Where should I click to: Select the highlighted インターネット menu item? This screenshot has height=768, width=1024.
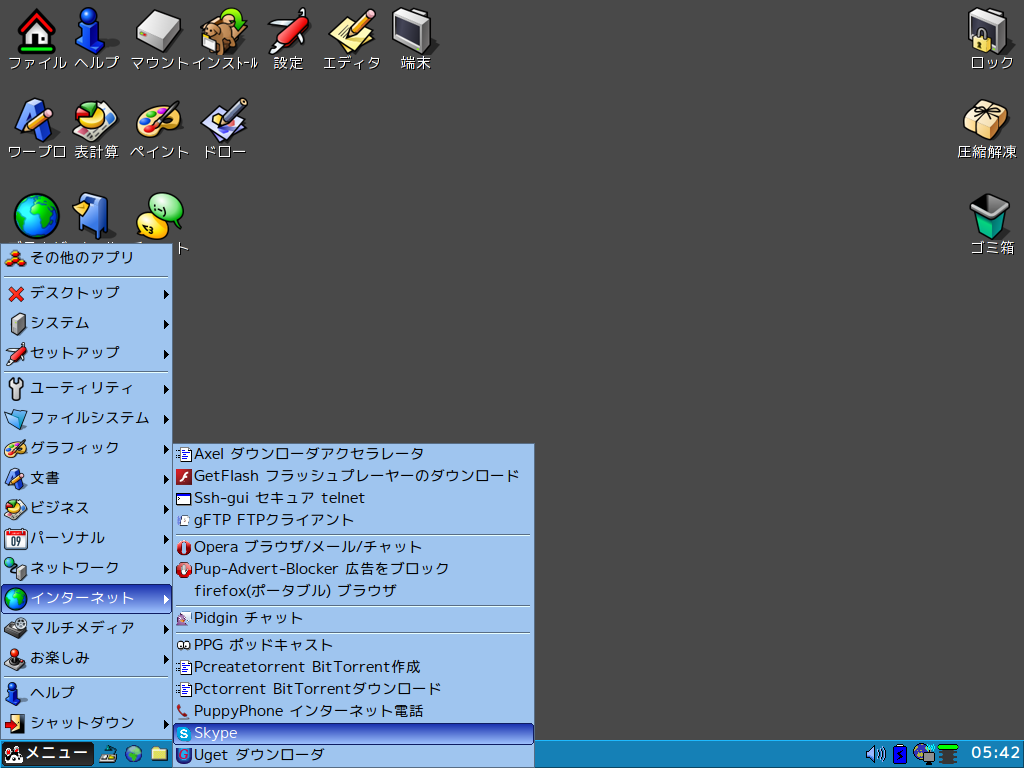[86, 599]
